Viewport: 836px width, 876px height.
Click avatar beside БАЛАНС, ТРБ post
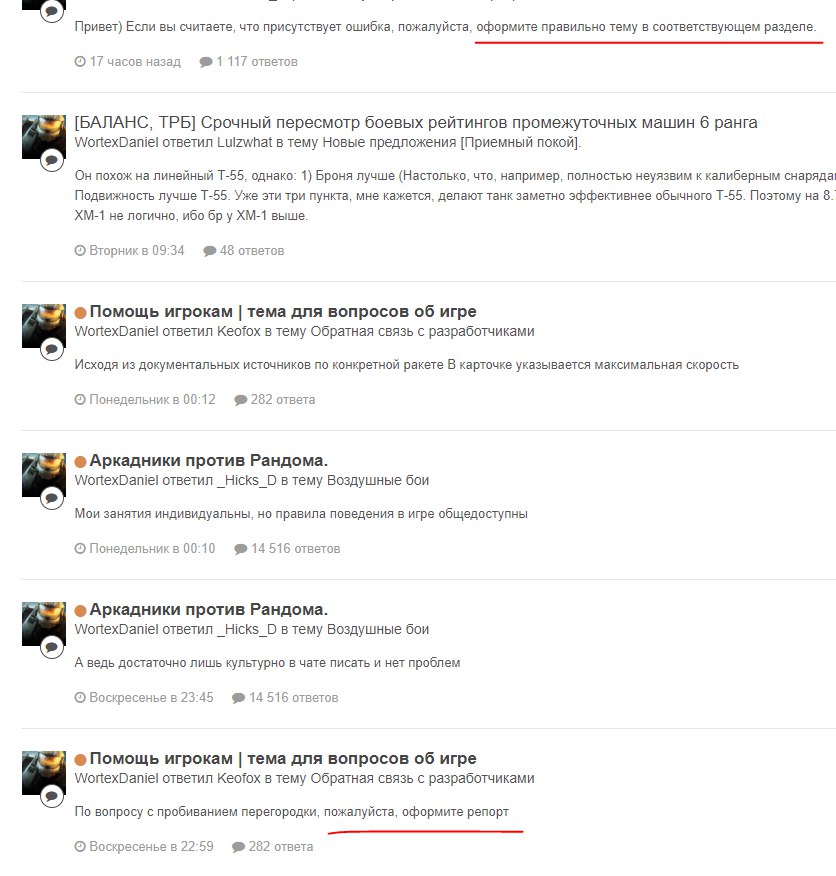tap(44, 137)
